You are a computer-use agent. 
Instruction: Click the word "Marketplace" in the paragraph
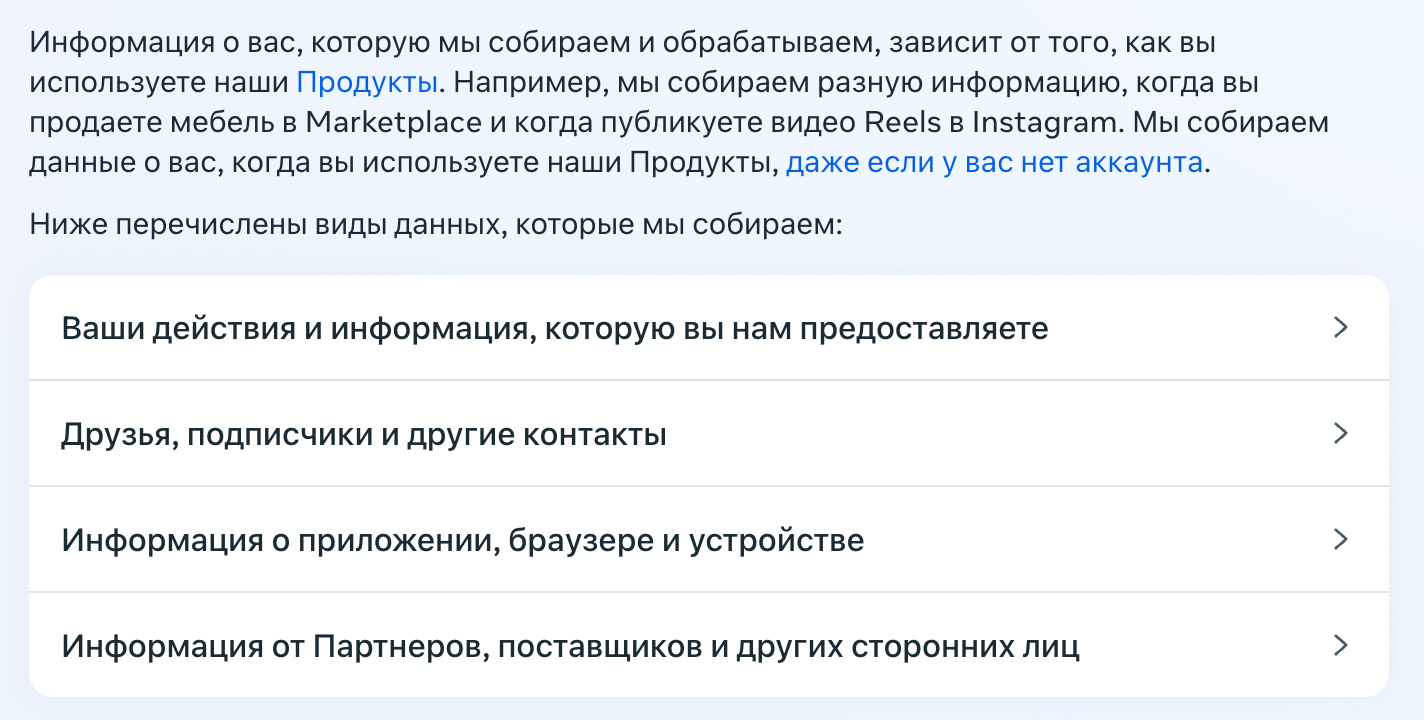point(391,122)
